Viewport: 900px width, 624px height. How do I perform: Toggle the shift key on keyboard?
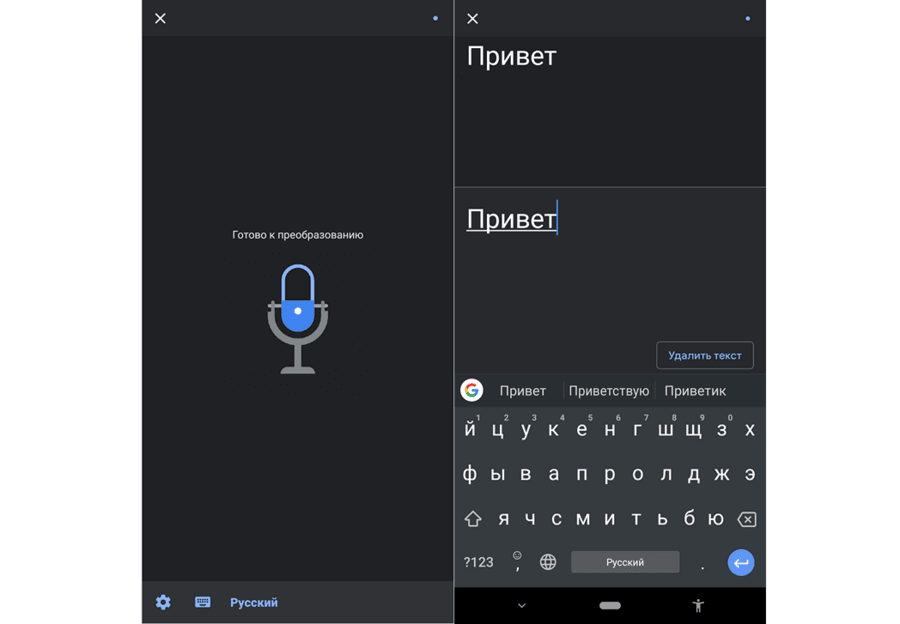[x=473, y=519]
